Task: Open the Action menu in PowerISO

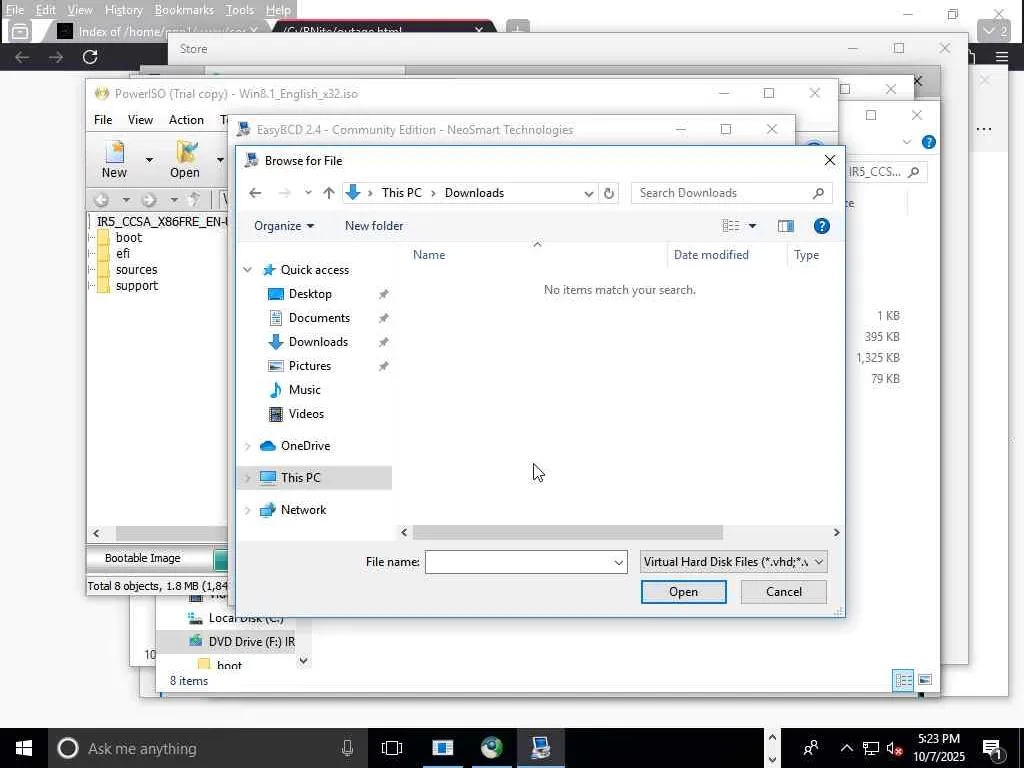Action: (186, 120)
